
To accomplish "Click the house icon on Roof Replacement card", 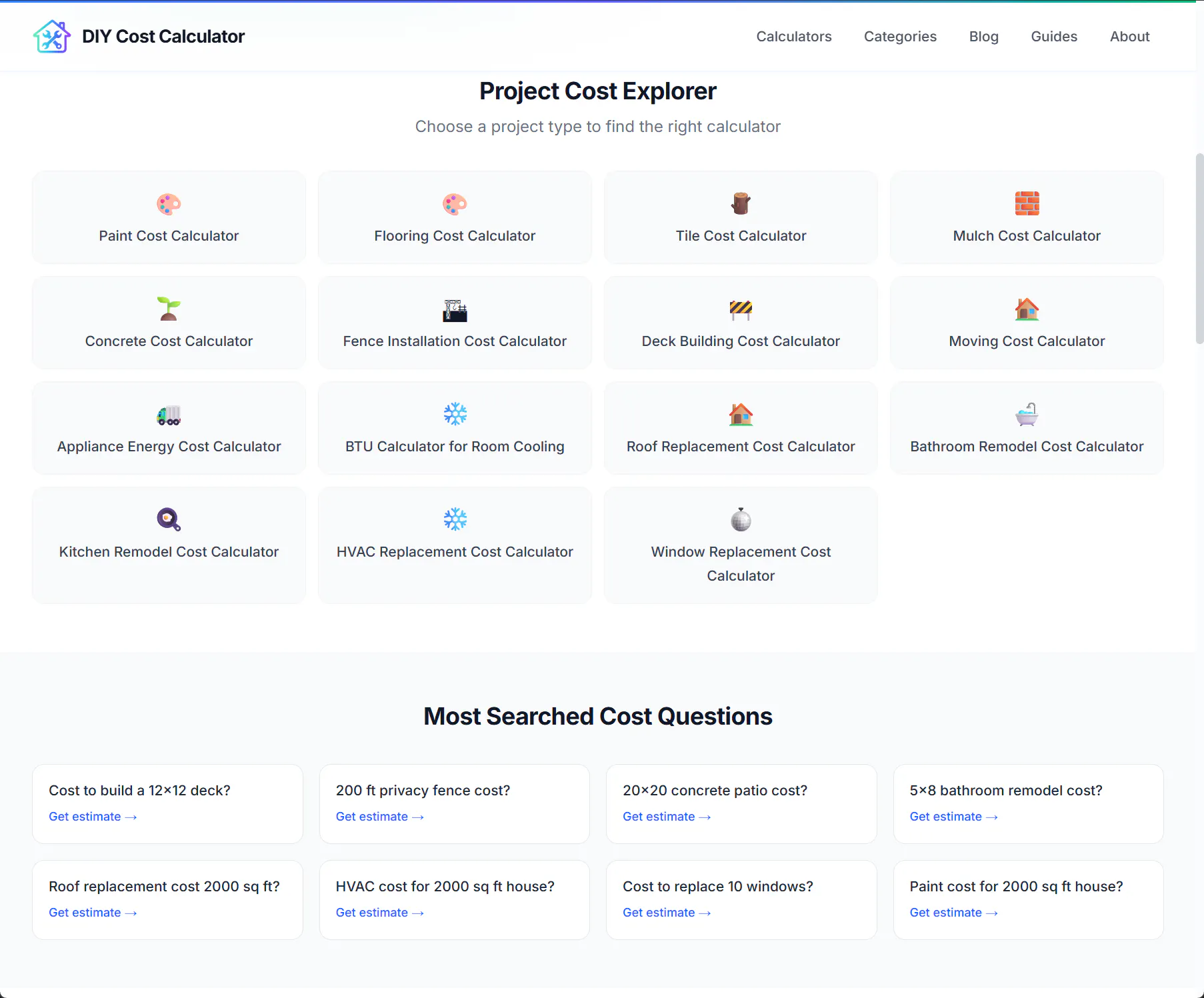I will click(x=741, y=414).
